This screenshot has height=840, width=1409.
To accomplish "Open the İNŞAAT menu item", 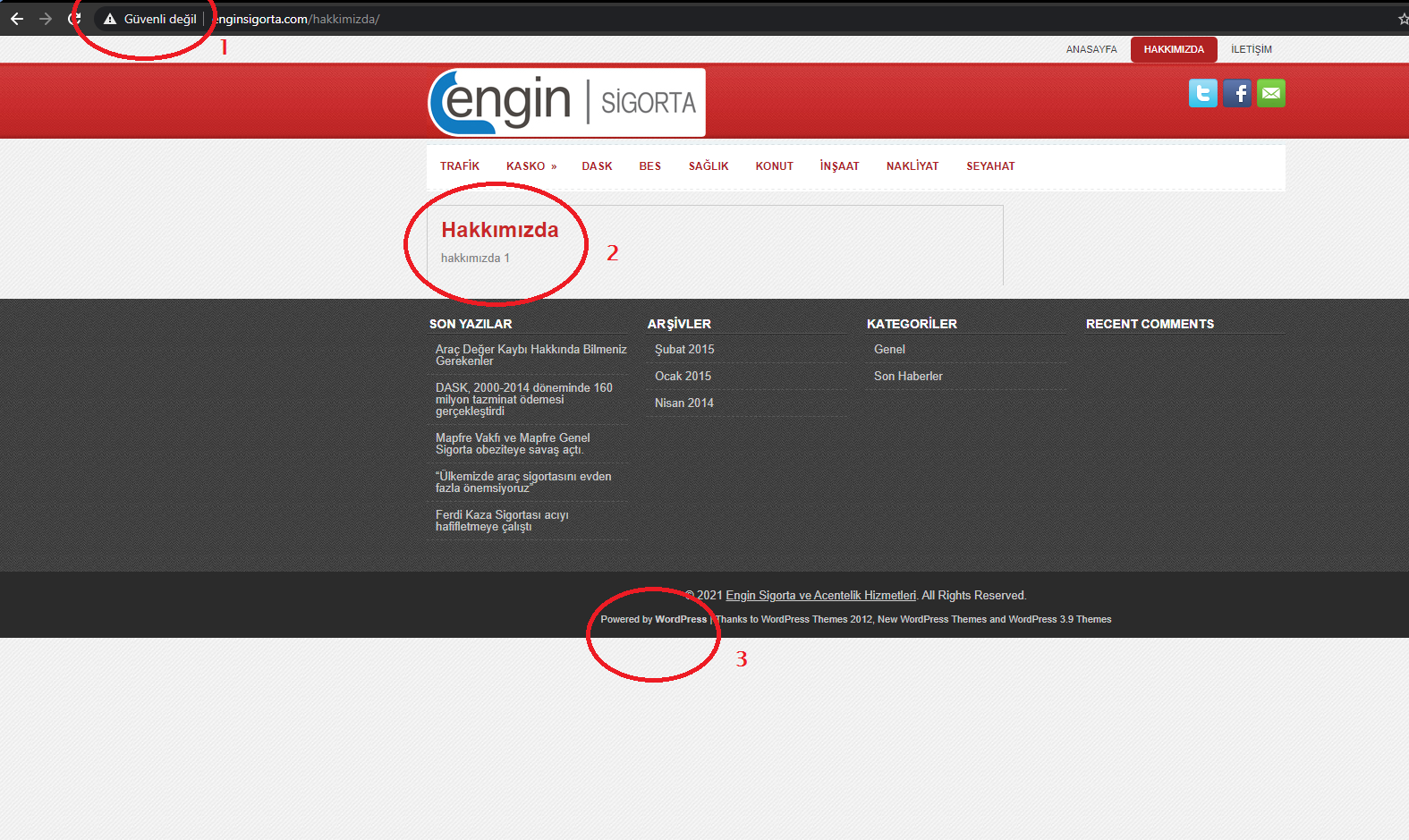I will pos(839,166).
